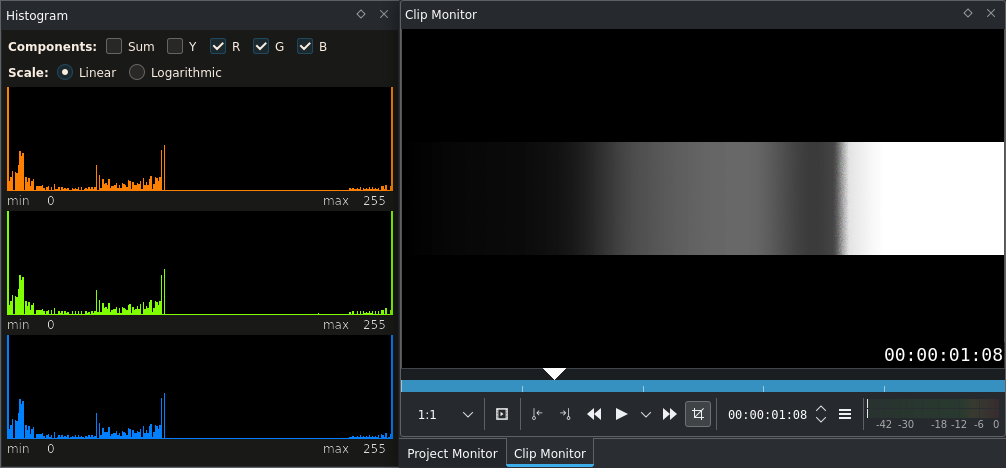Click the Set zone in icon

pos(537,414)
